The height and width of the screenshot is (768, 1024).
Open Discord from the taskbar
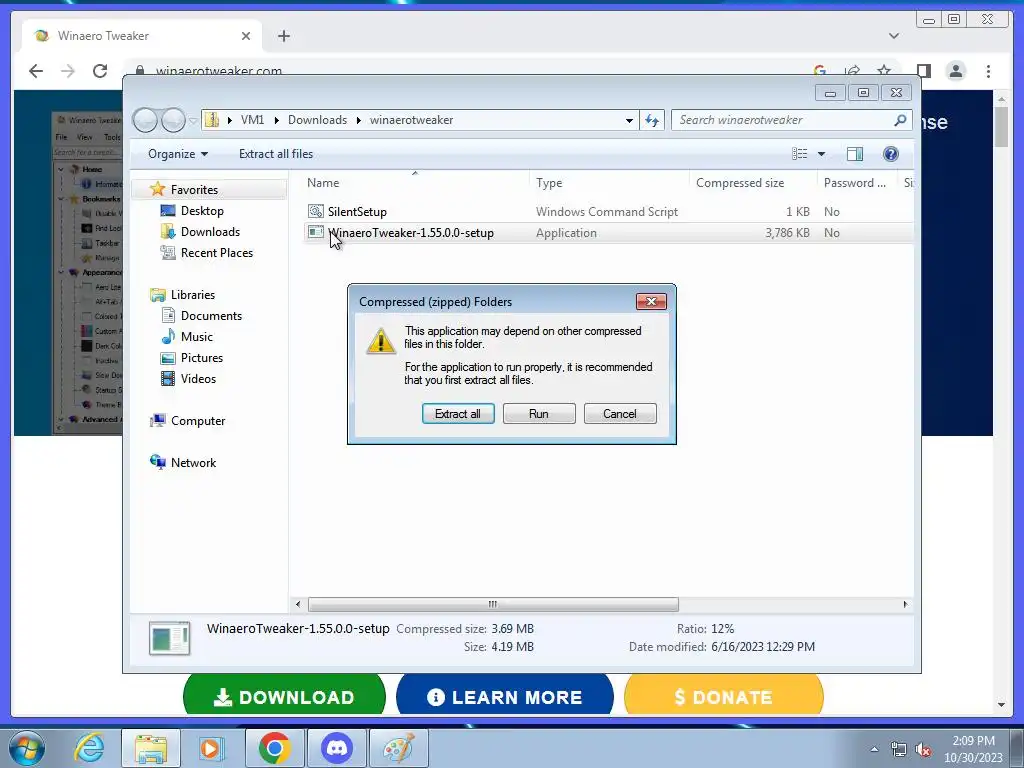click(337, 748)
